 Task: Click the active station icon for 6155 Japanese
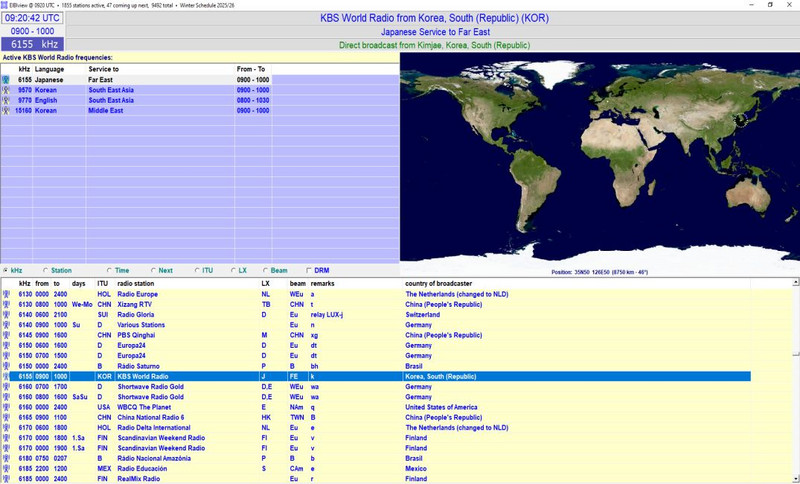[7, 79]
